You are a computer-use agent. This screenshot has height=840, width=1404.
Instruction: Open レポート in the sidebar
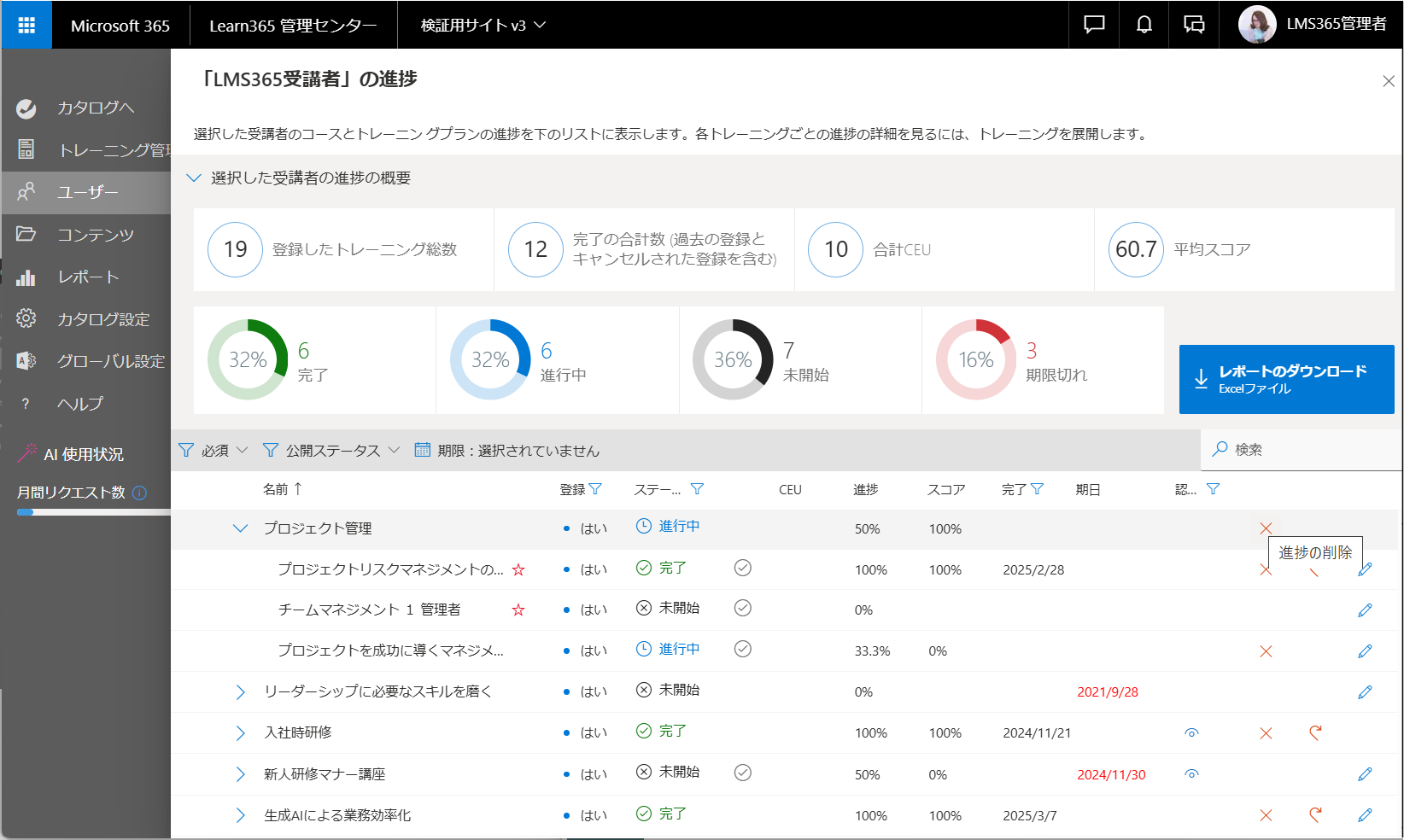86,277
